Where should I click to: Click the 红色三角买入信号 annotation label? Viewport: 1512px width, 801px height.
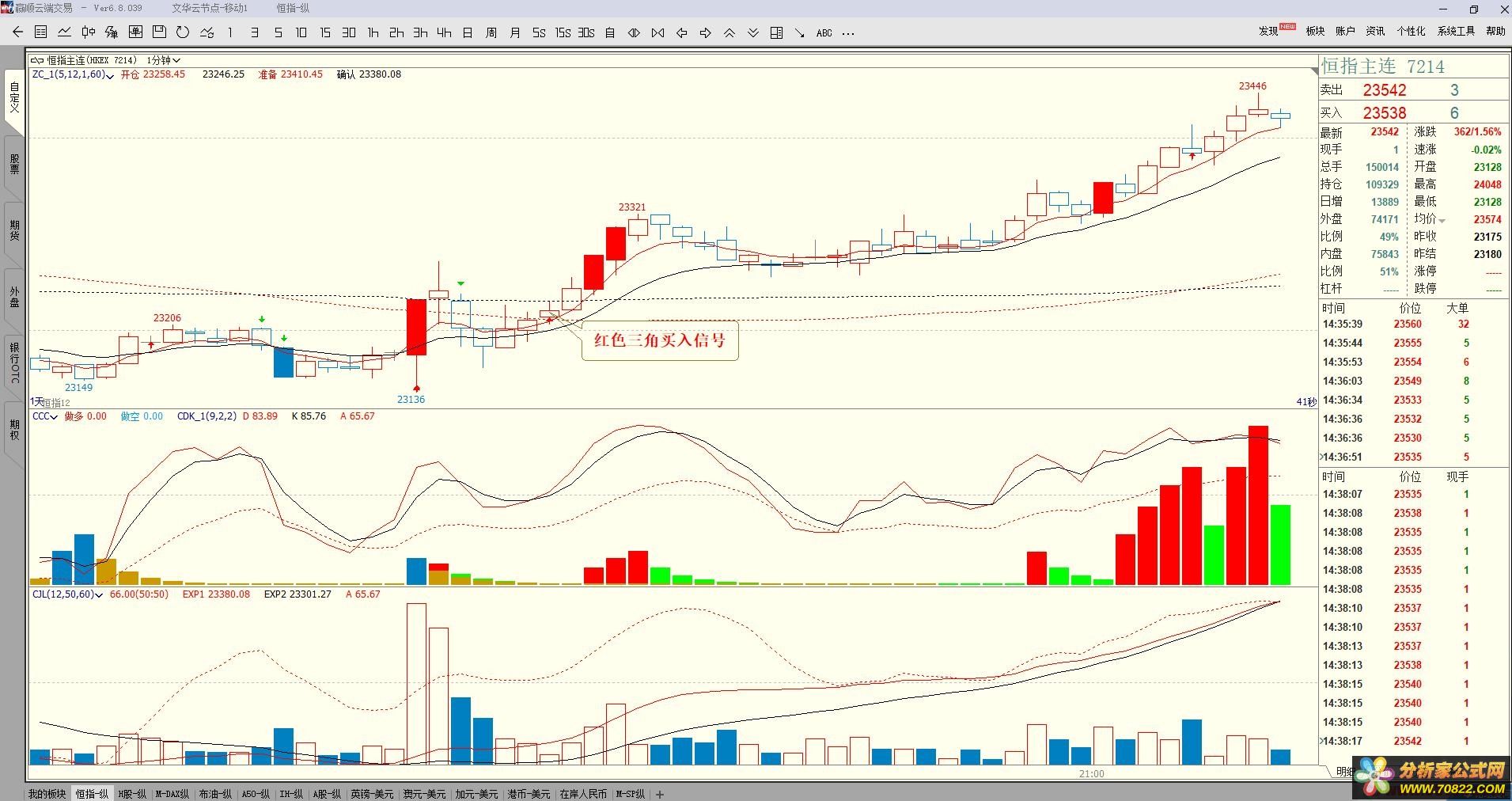[x=660, y=340]
